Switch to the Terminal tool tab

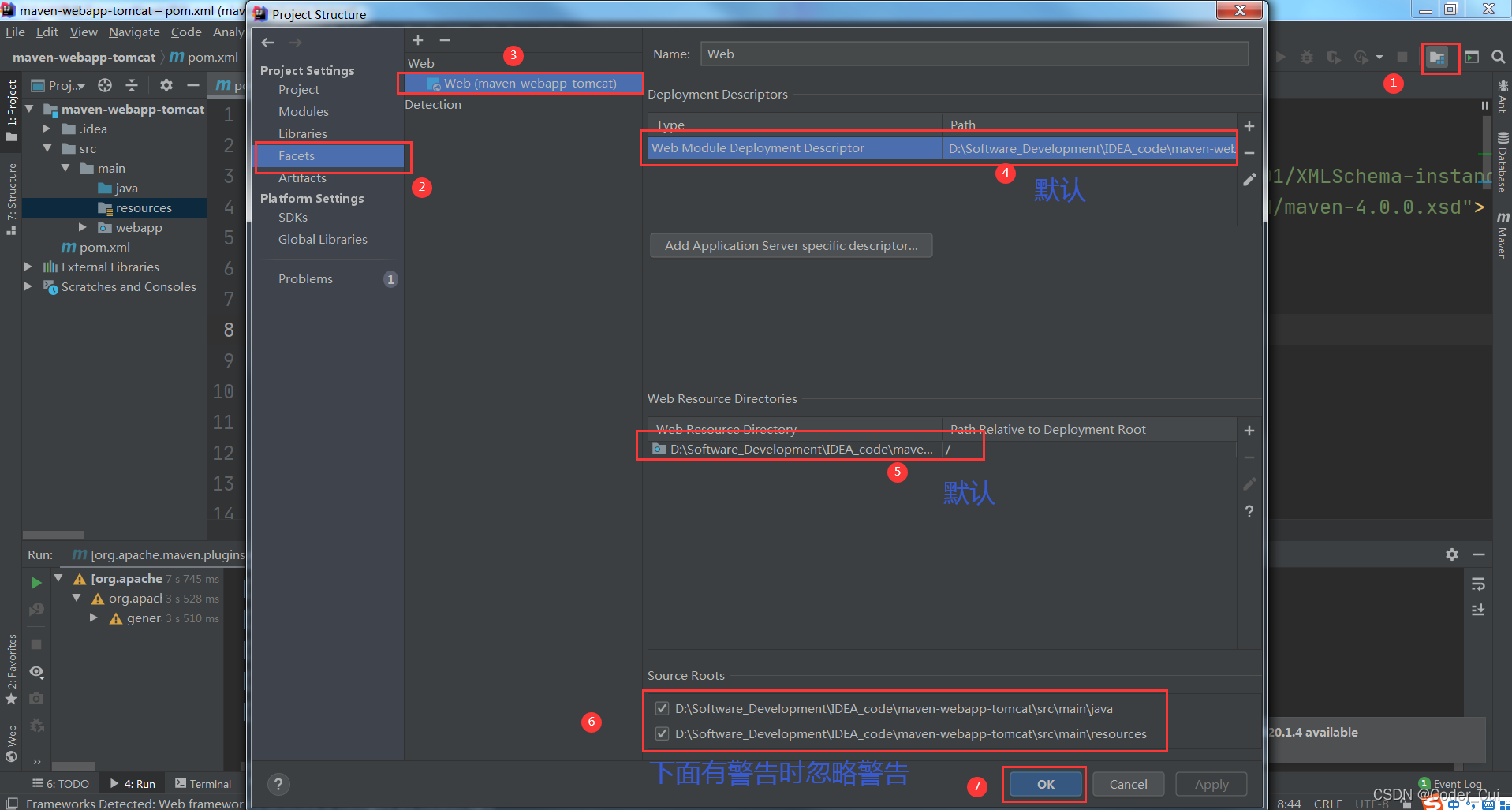pyautogui.click(x=203, y=784)
